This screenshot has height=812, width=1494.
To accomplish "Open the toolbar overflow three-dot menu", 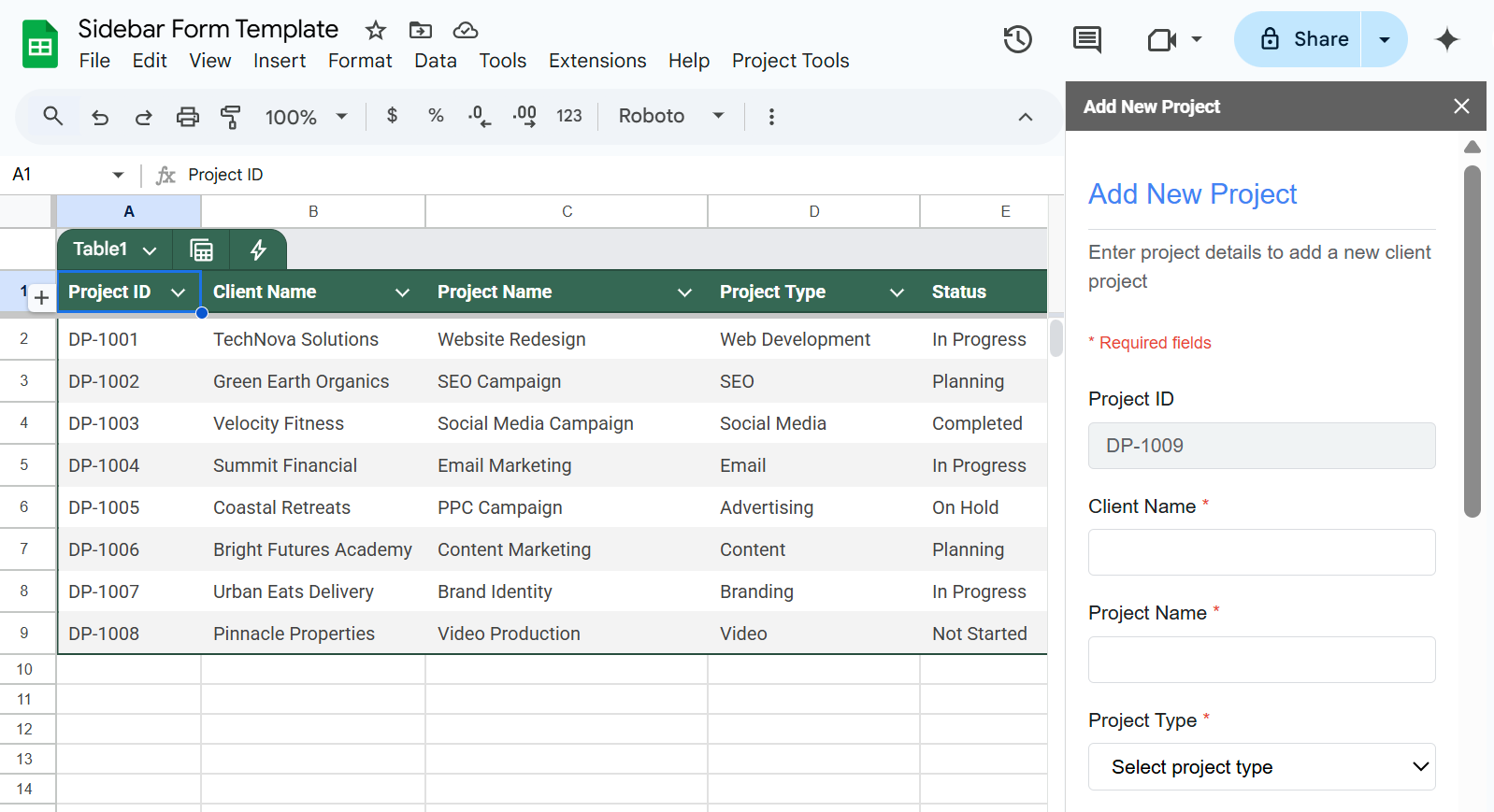I will 771,117.
